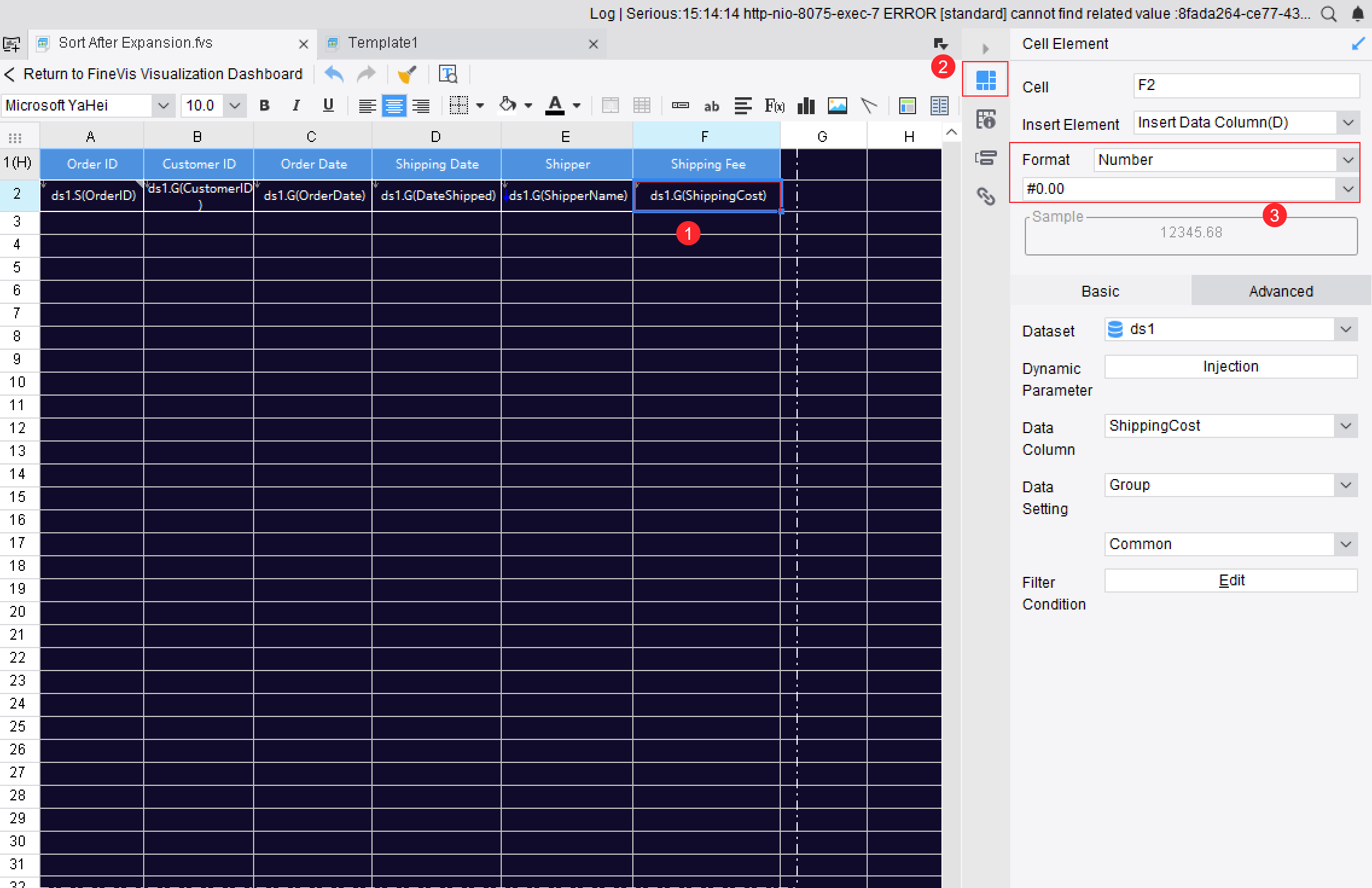The image size is (1372, 888).
Task: Click the unmerge cells grid icon
Action: pos(642,106)
